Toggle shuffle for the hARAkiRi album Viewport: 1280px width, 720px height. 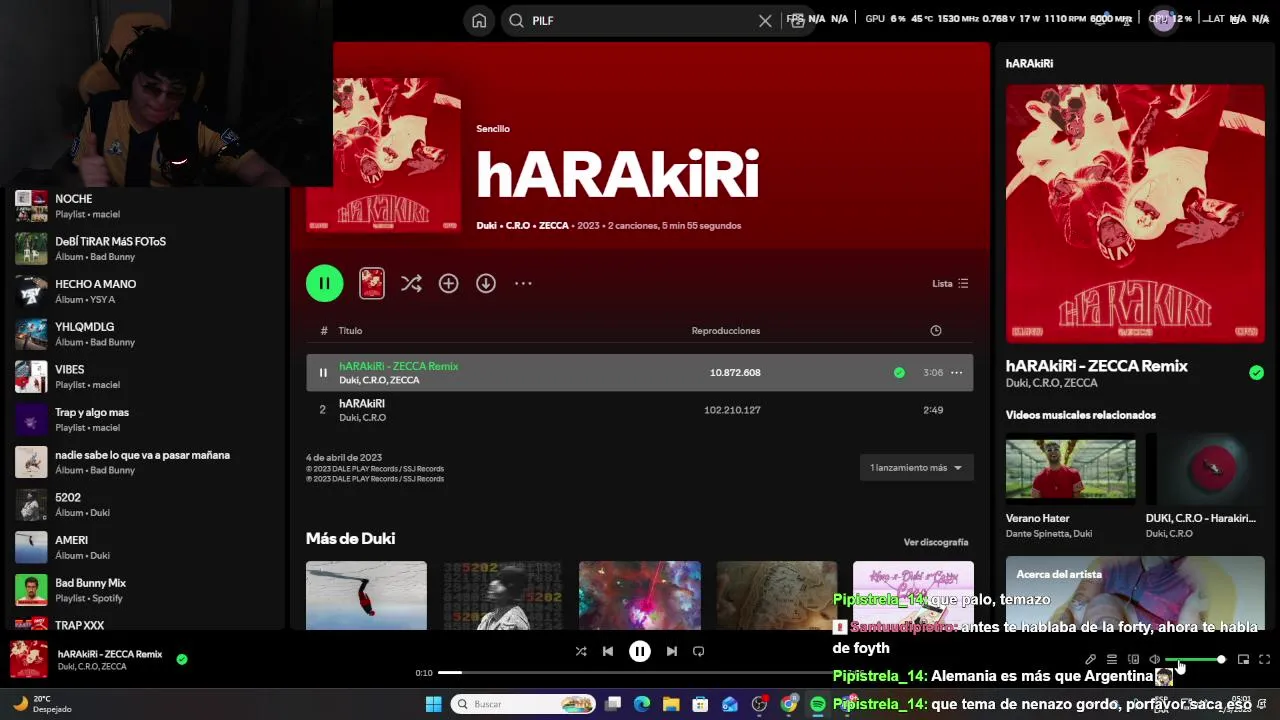411,283
